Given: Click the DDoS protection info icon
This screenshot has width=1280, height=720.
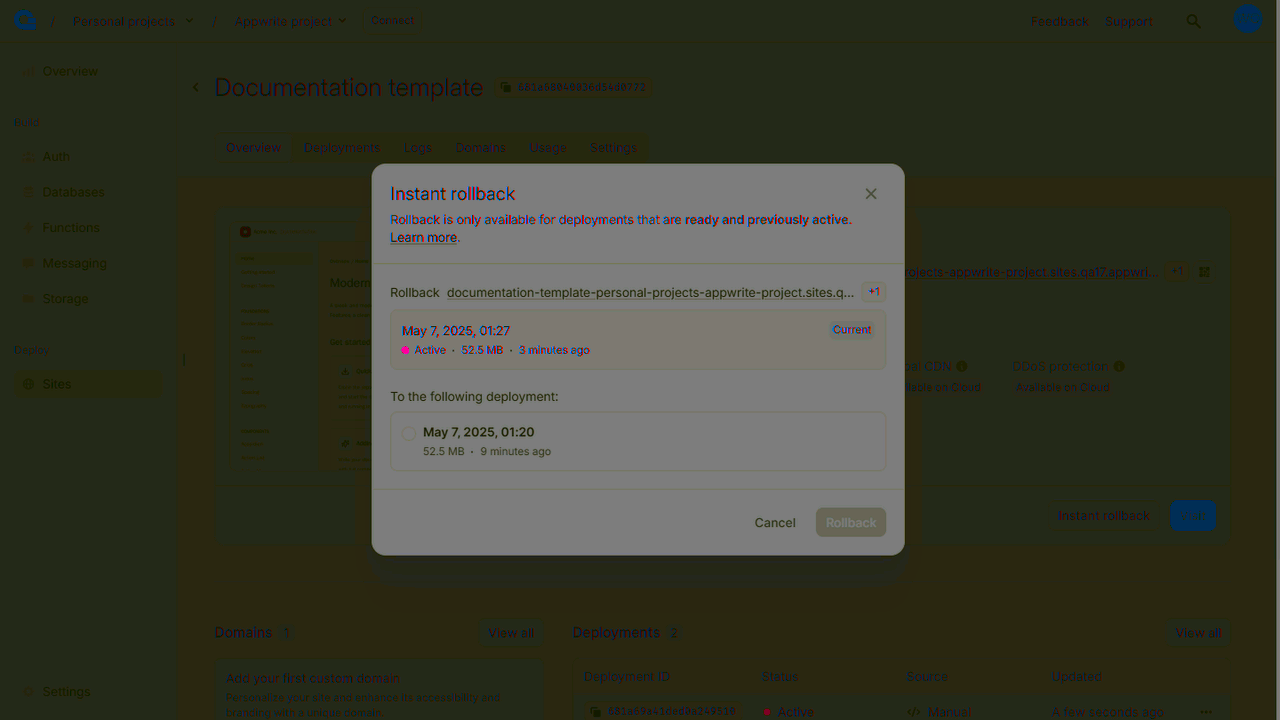Looking at the screenshot, I should coord(1119,367).
